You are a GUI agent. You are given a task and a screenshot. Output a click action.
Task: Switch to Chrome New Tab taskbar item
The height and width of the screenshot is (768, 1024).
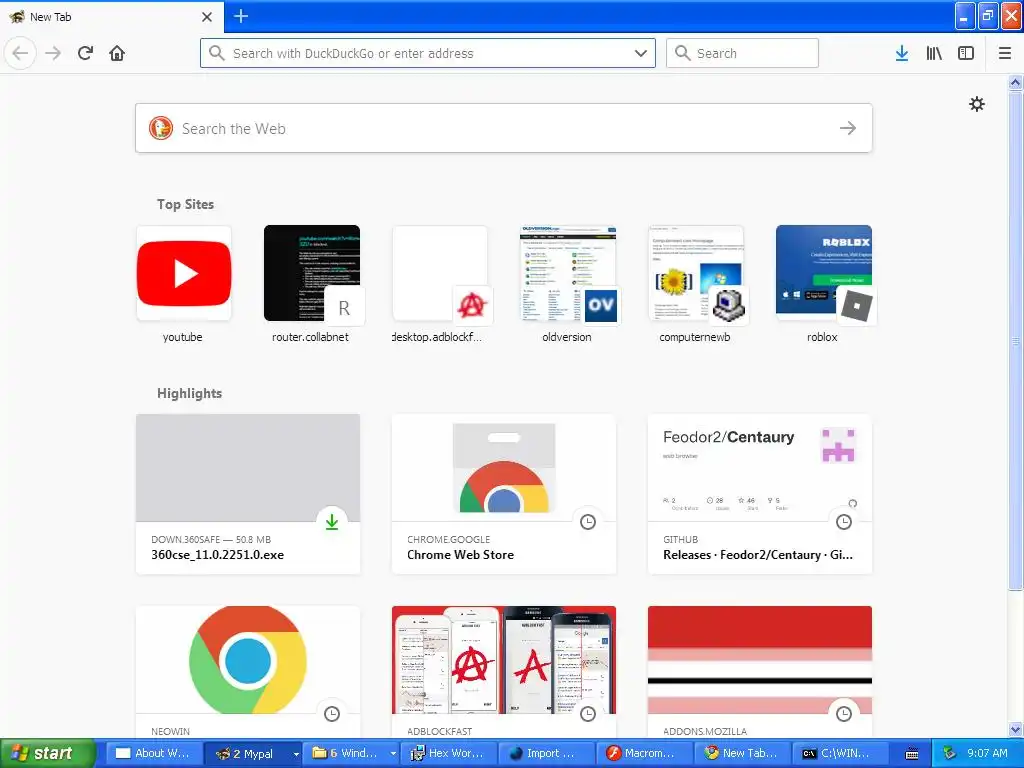[742, 754]
